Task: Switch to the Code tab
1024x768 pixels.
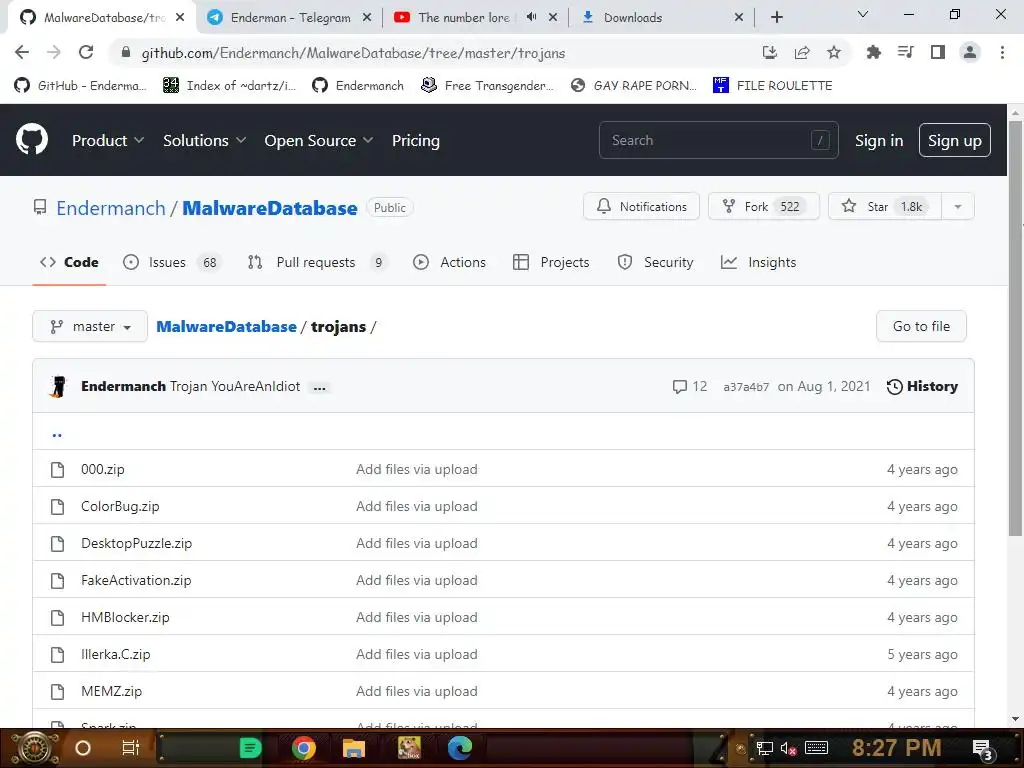Action: tap(69, 263)
